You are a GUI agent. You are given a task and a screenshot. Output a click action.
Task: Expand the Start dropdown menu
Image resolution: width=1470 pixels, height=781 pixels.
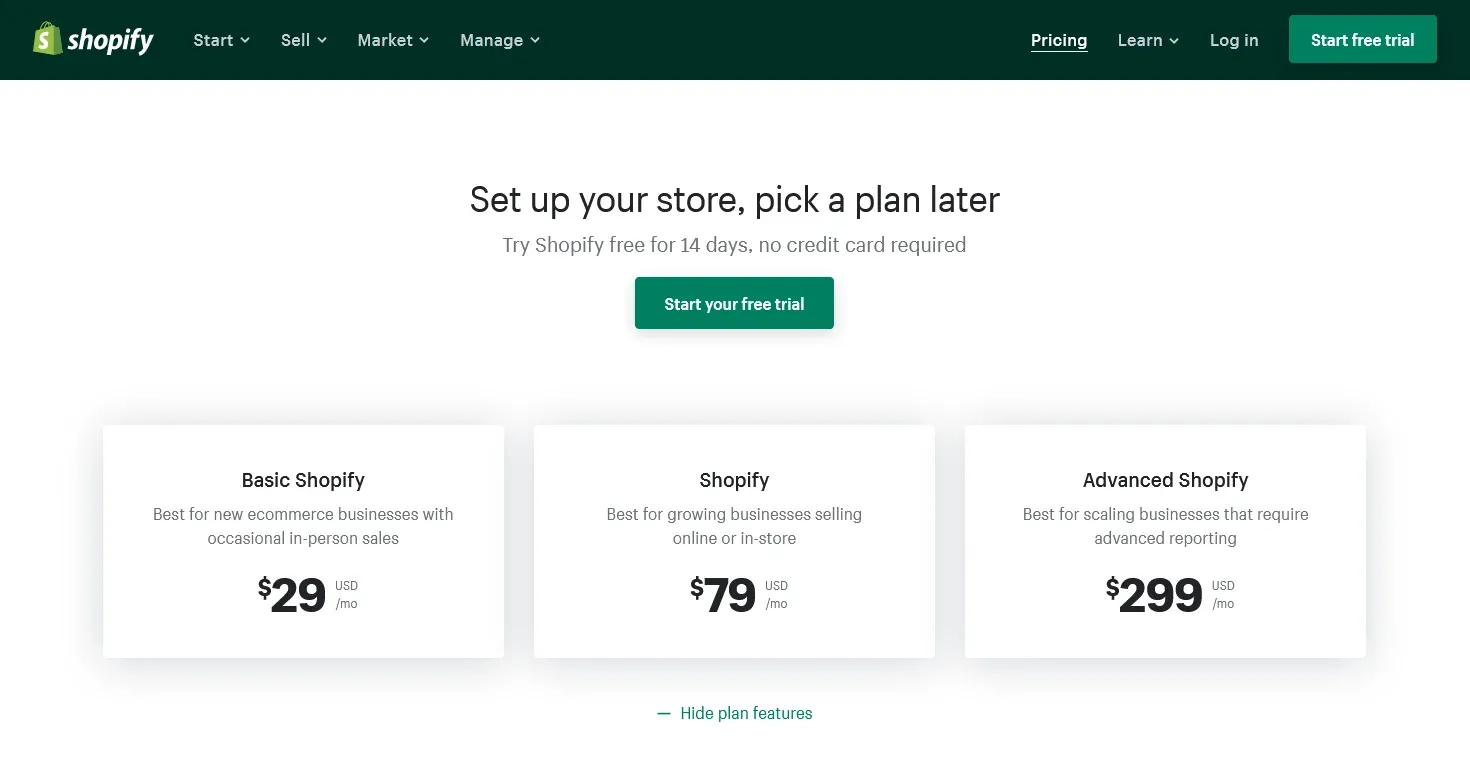coord(221,40)
